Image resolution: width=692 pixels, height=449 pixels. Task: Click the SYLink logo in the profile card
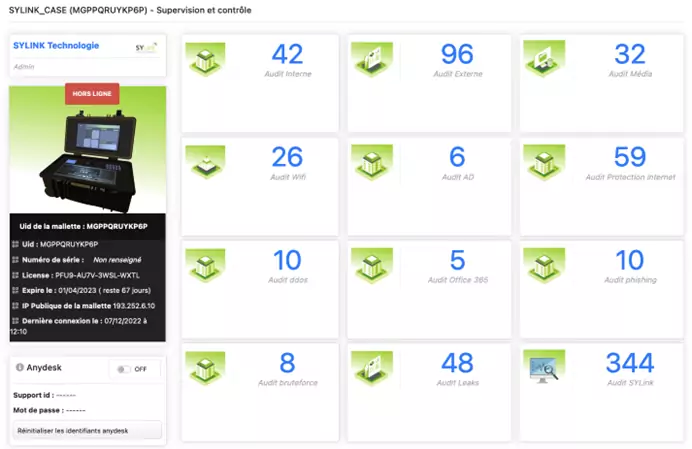coord(145,47)
